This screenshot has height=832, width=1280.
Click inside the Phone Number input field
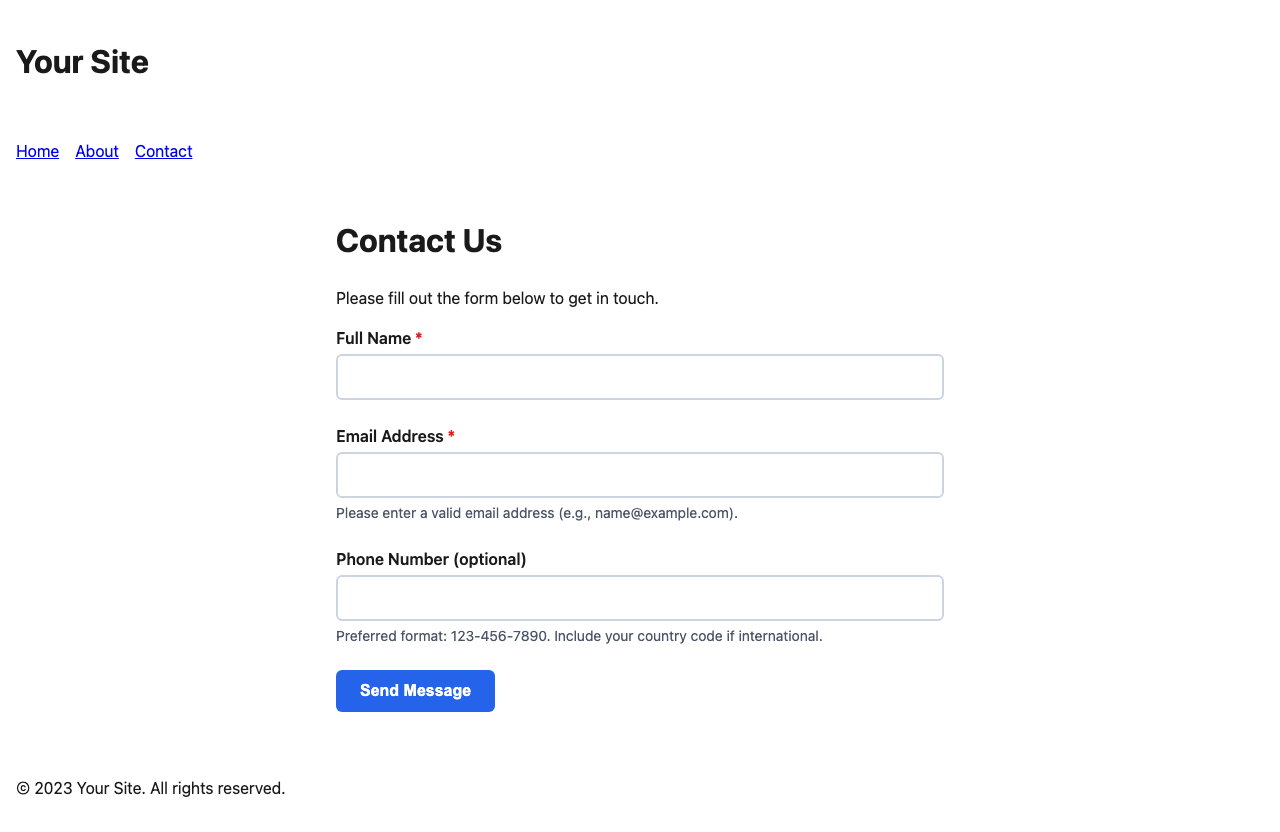pos(639,597)
